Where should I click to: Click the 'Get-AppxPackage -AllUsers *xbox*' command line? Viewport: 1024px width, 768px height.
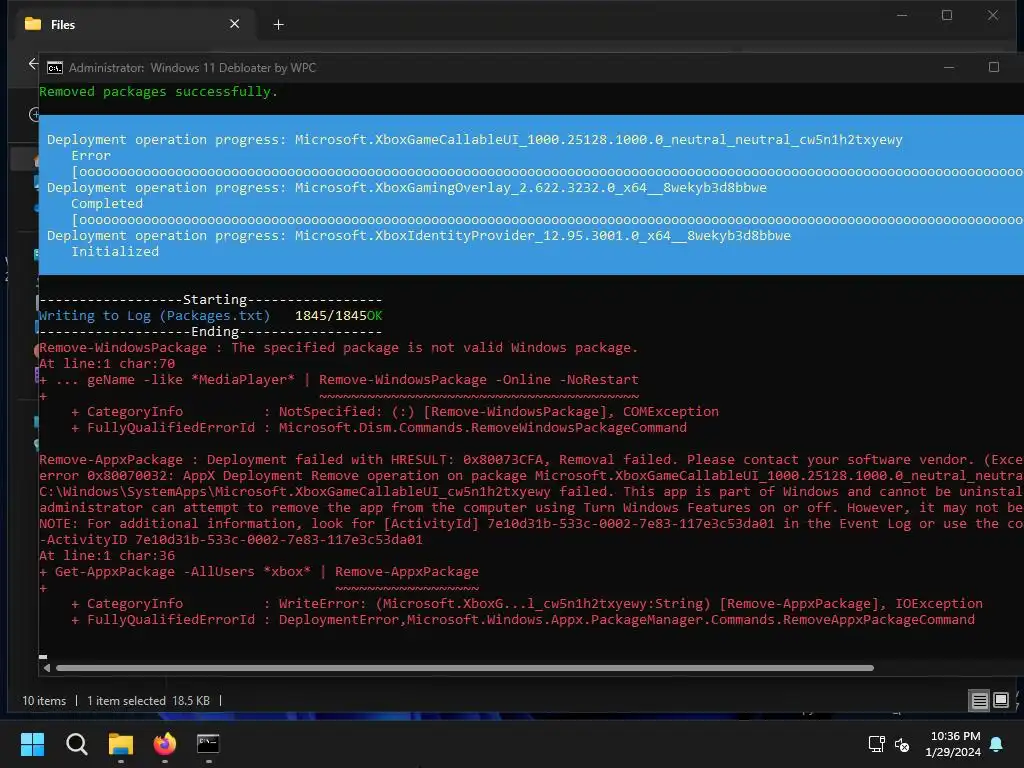pos(259,571)
